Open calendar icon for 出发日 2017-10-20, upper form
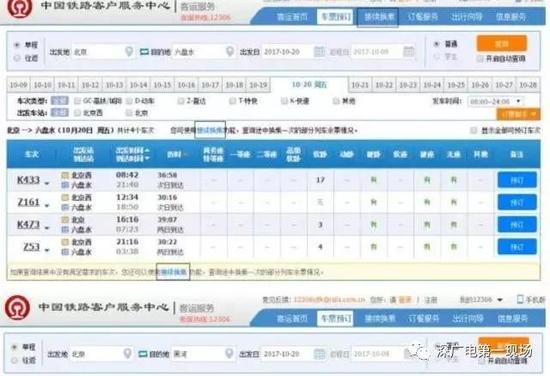 (319, 52)
